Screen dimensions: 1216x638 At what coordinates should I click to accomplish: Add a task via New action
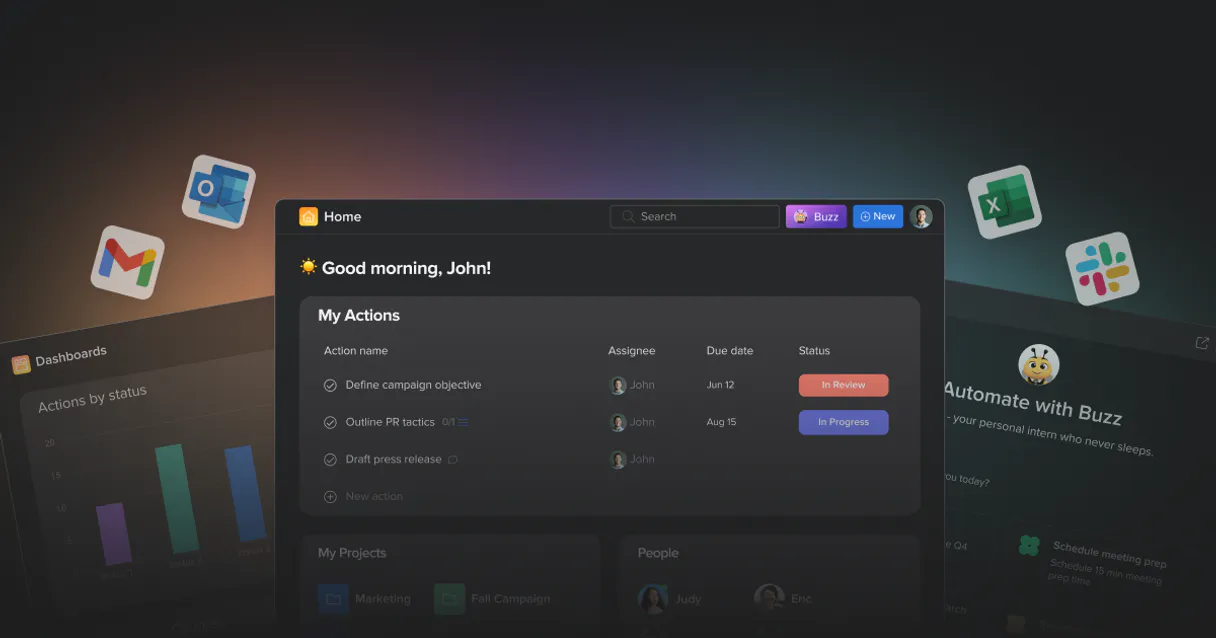(364, 496)
